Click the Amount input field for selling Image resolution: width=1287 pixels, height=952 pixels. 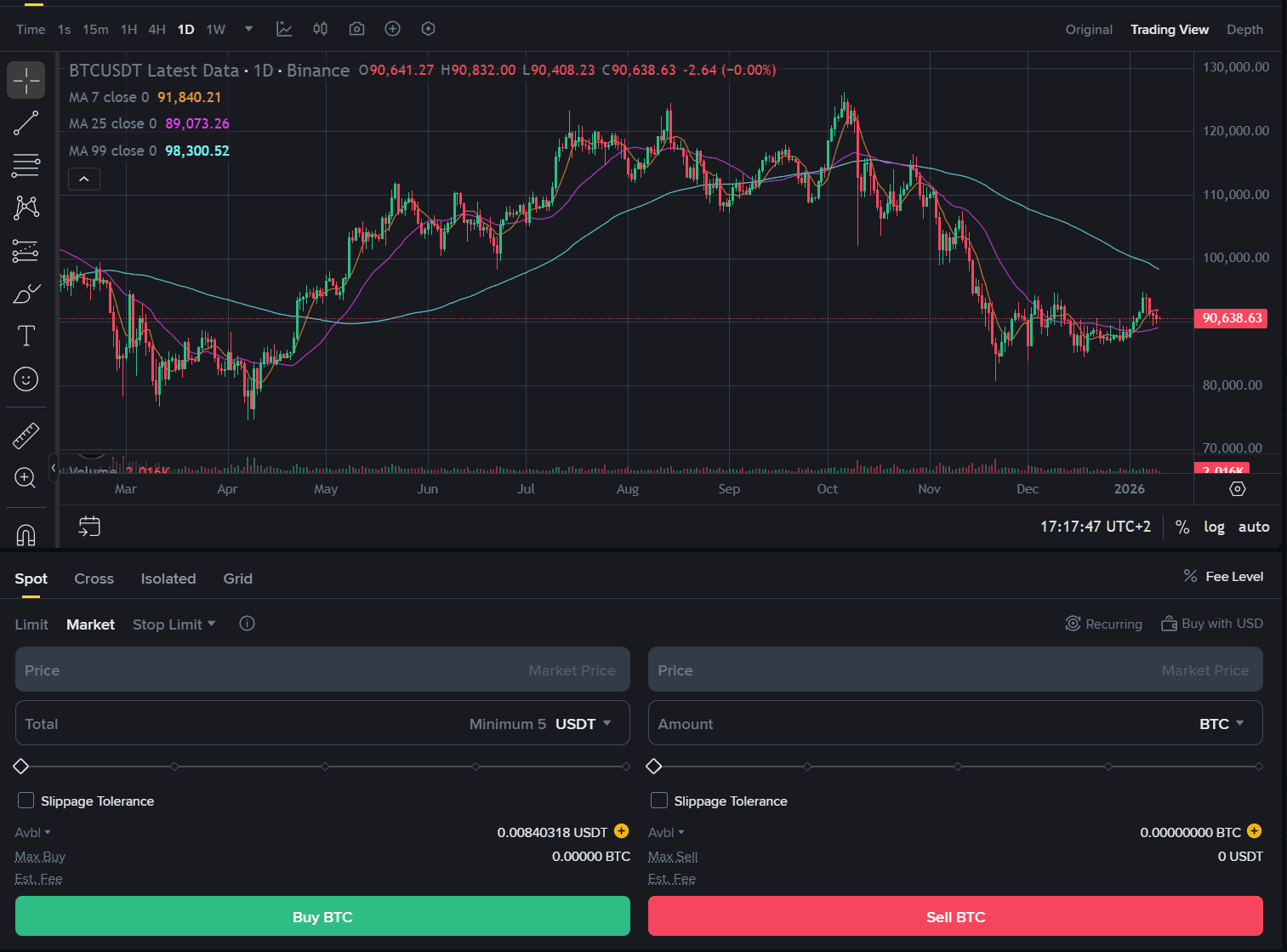tap(919, 724)
